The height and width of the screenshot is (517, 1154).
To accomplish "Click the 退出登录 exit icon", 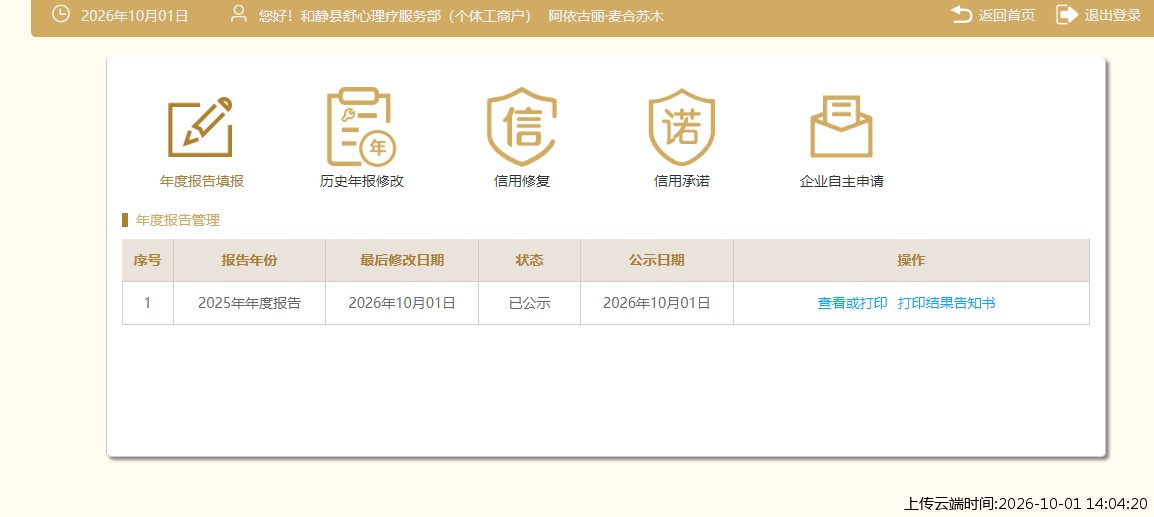I will tap(1067, 15).
